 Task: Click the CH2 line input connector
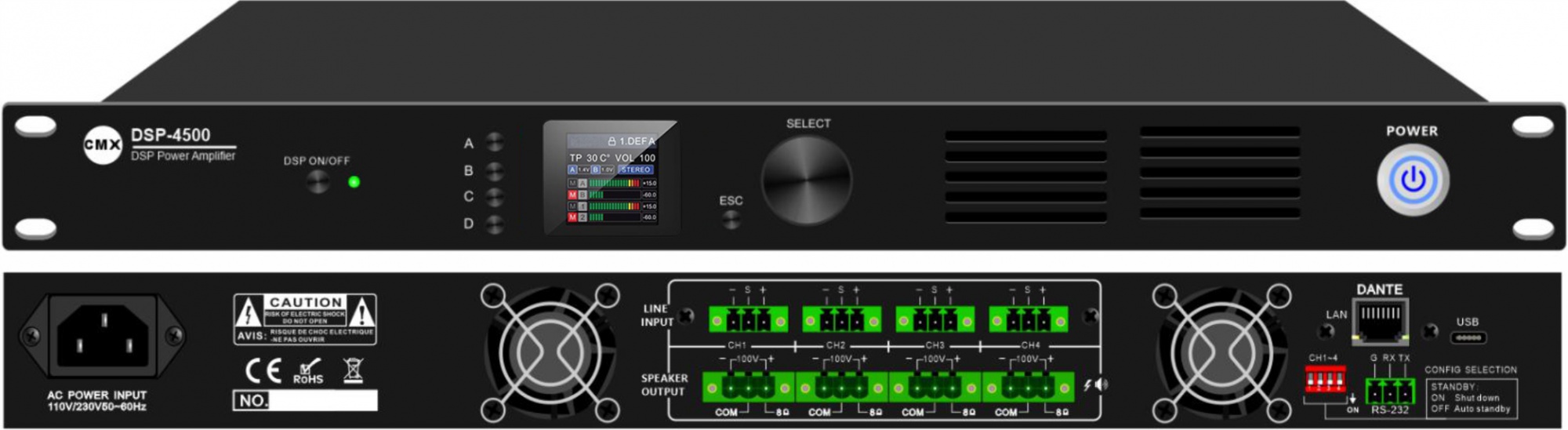841,320
